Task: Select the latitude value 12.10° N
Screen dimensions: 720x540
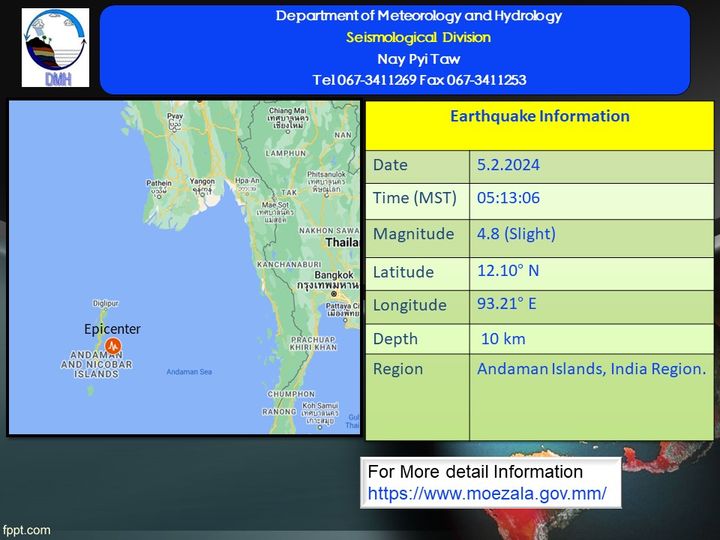Action: point(510,269)
